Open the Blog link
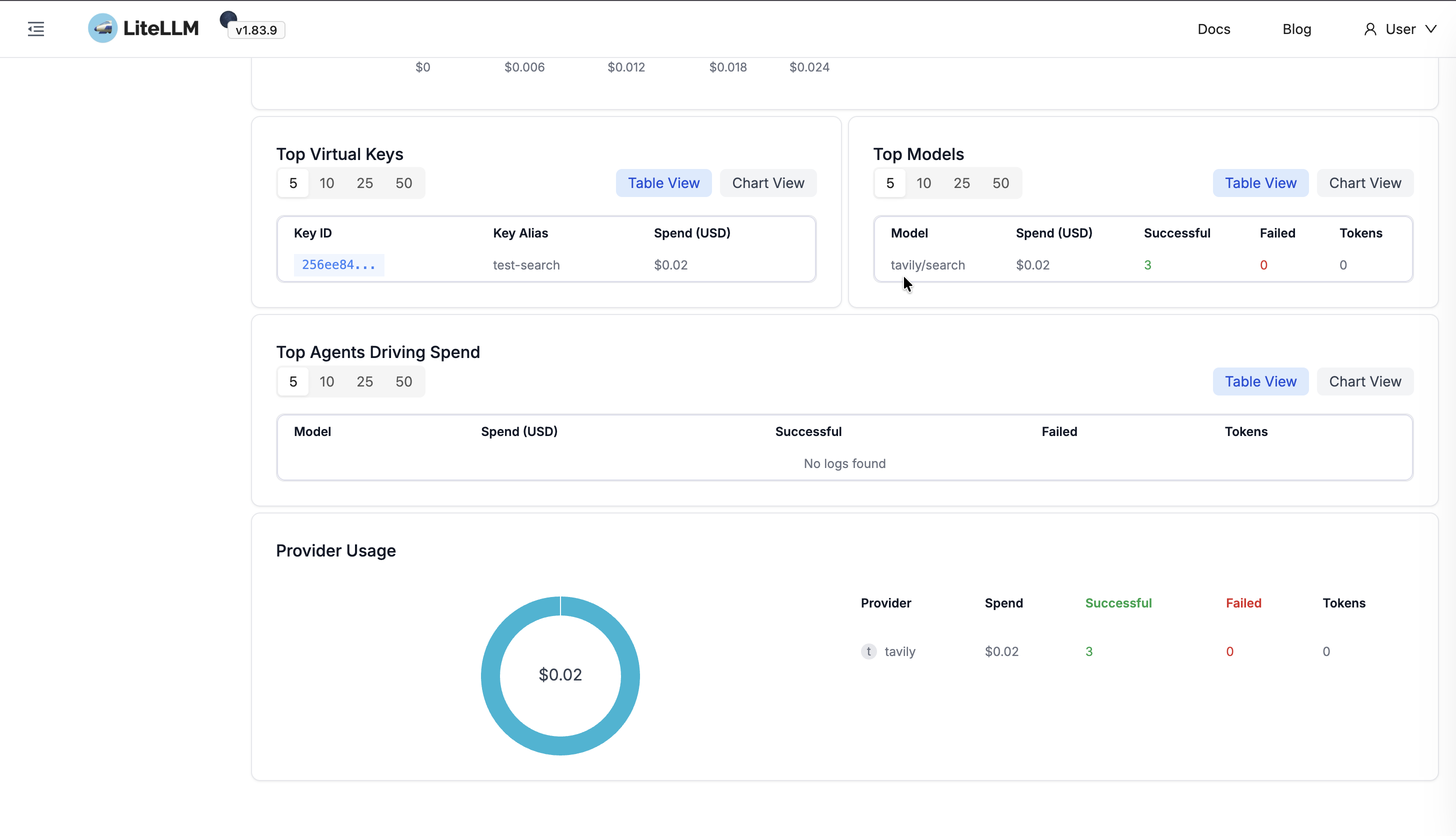The height and width of the screenshot is (836, 1456). (x=1296, y=29)
